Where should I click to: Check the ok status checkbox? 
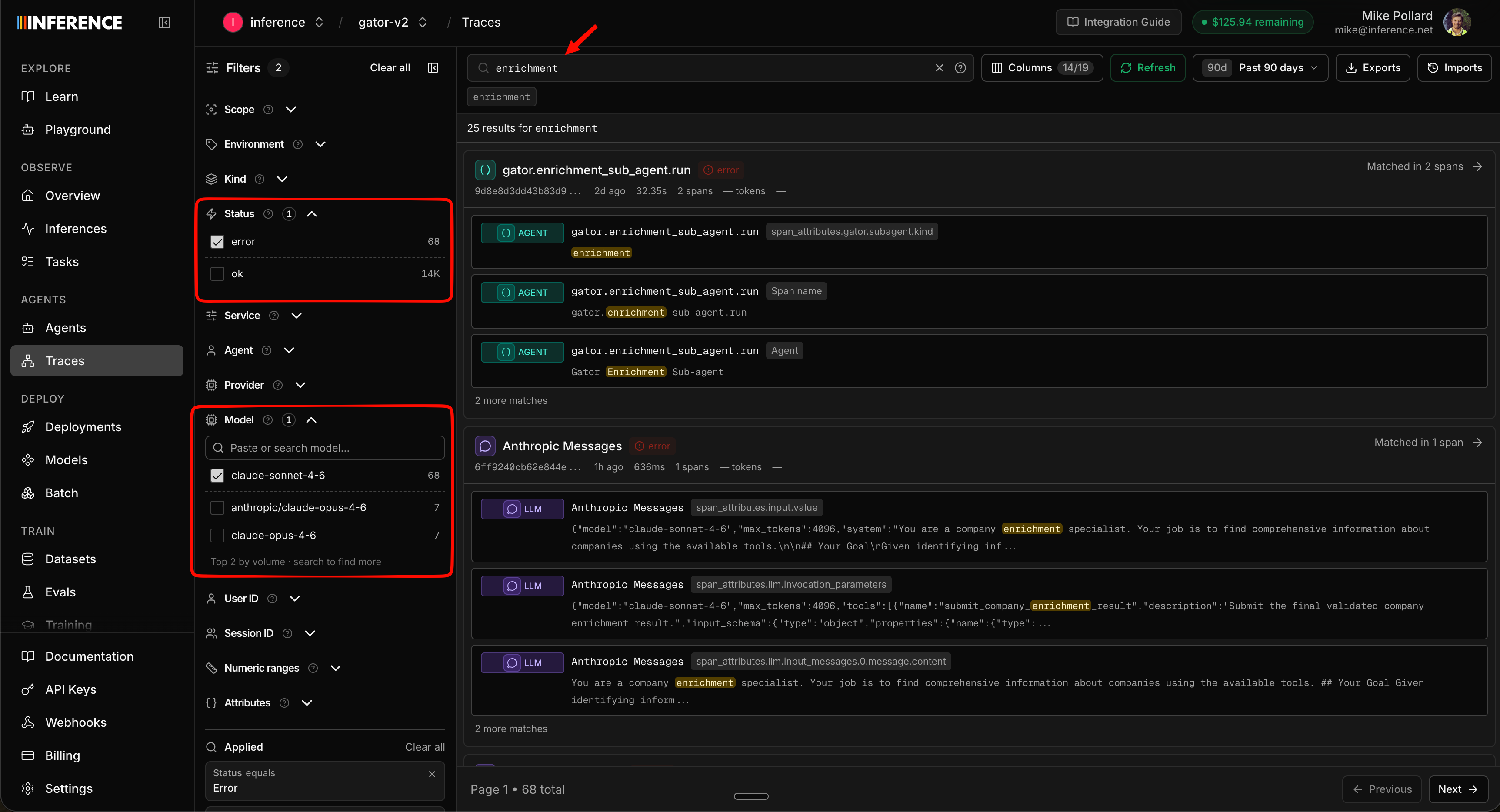217,273
